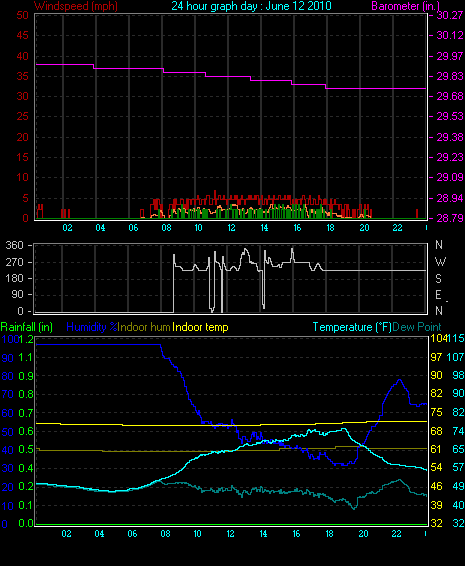Viewport: 465px width, 566px height.
Task: Click the cyan temperature label 40
Action: (458, 505)
